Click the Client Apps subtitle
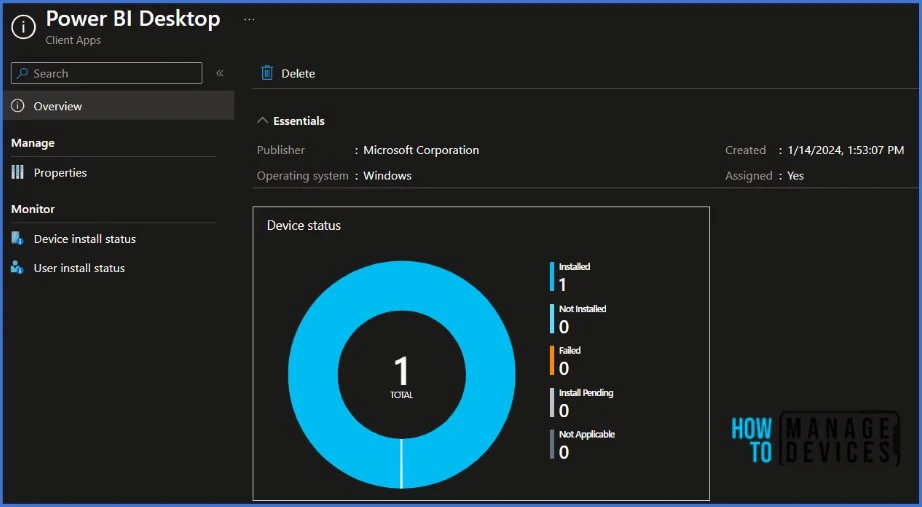 point(73,40)
